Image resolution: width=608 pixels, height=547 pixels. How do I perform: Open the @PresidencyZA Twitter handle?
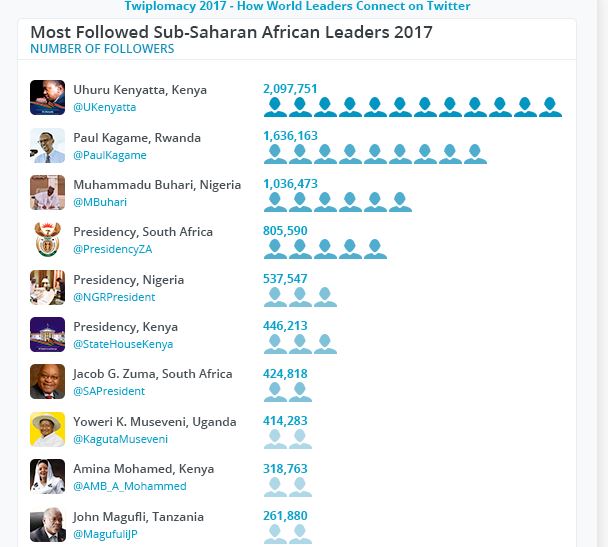112,249
